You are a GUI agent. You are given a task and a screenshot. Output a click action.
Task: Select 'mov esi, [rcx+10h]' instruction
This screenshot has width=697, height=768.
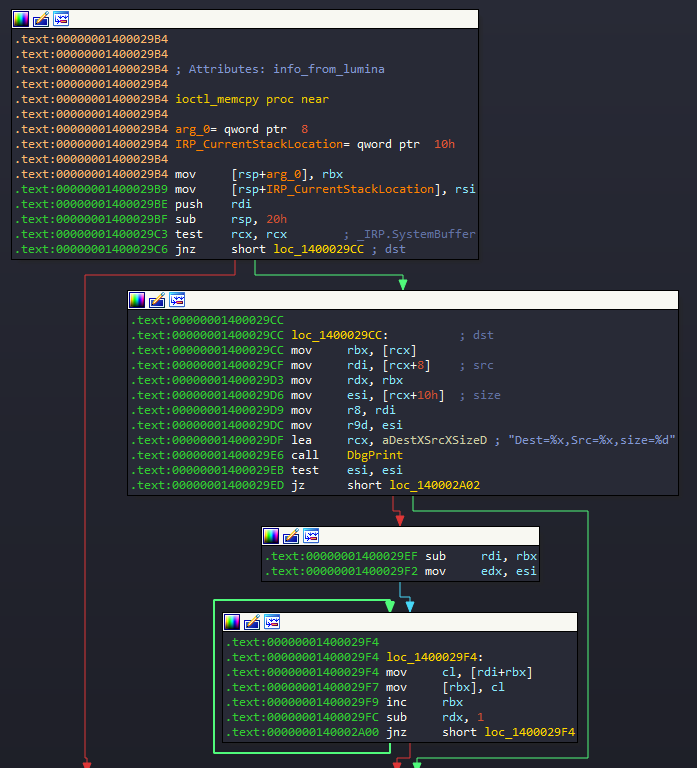point(367,395)
